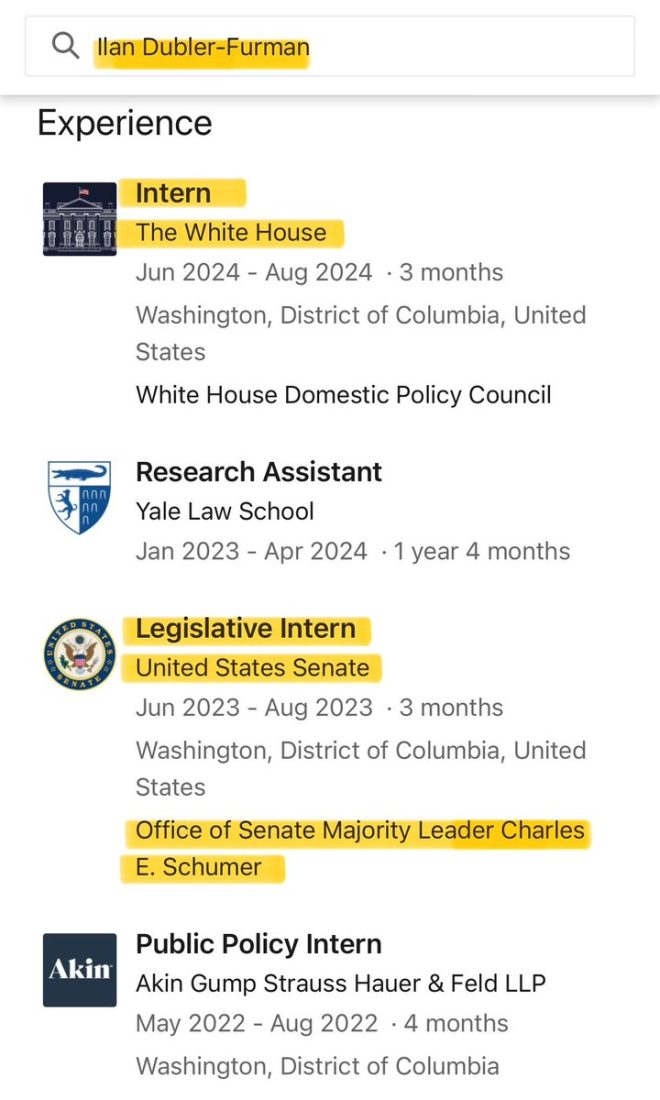
Task: Click May 2022 - Aug 2022 date line
Action: (x=322, y=1023)
